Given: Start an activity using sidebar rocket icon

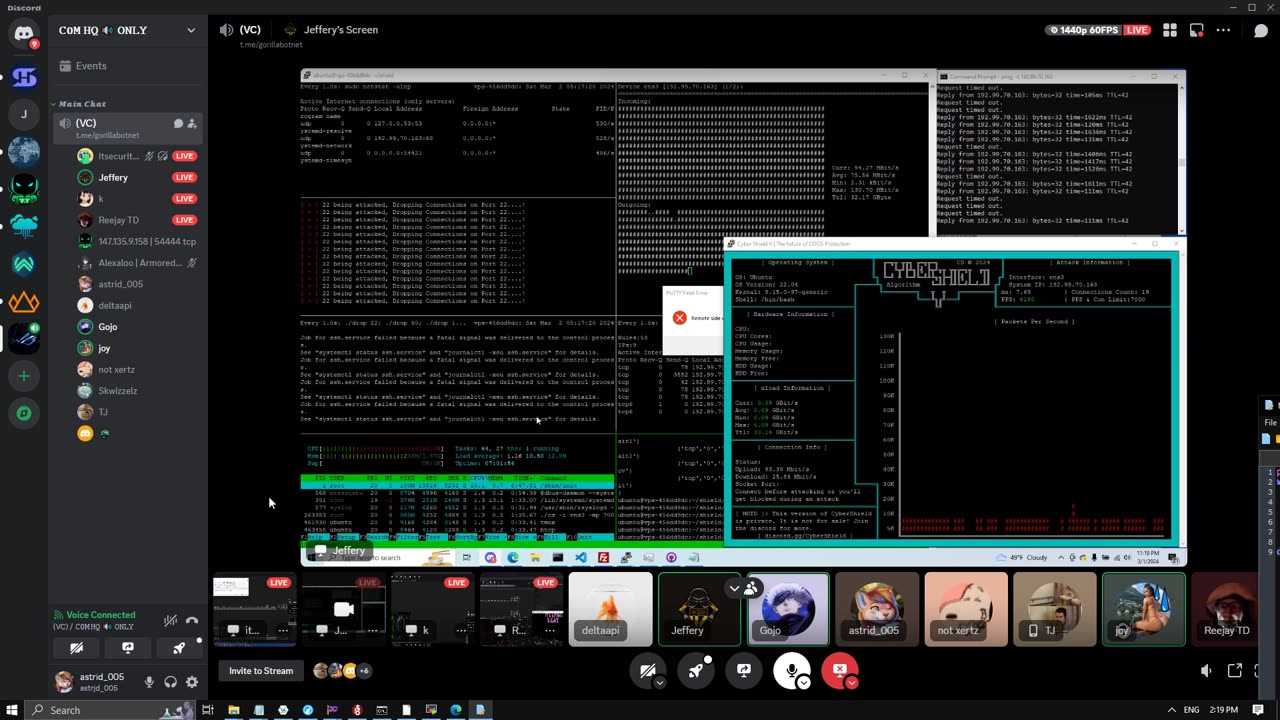Looking at the screenshot, I should (x=179, y=648).
